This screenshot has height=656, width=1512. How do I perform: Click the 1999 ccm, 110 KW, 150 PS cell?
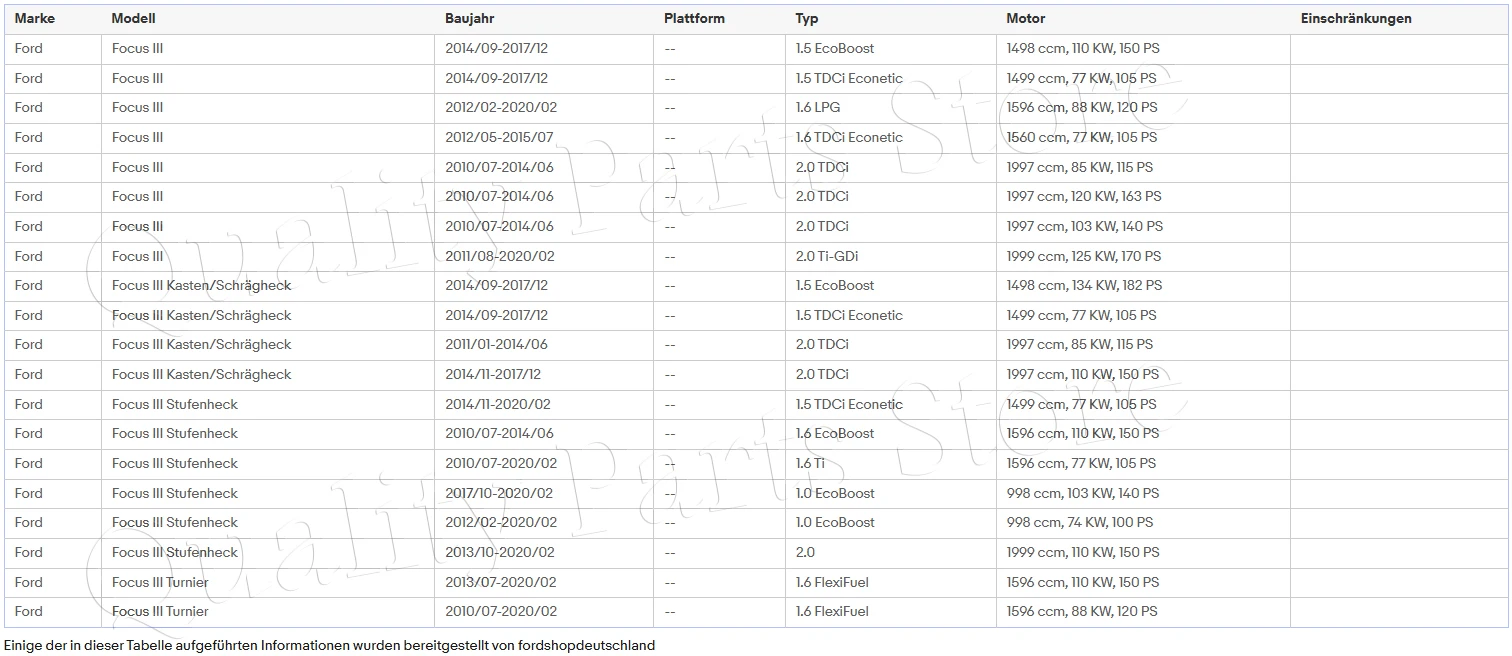click(1143, 553)
